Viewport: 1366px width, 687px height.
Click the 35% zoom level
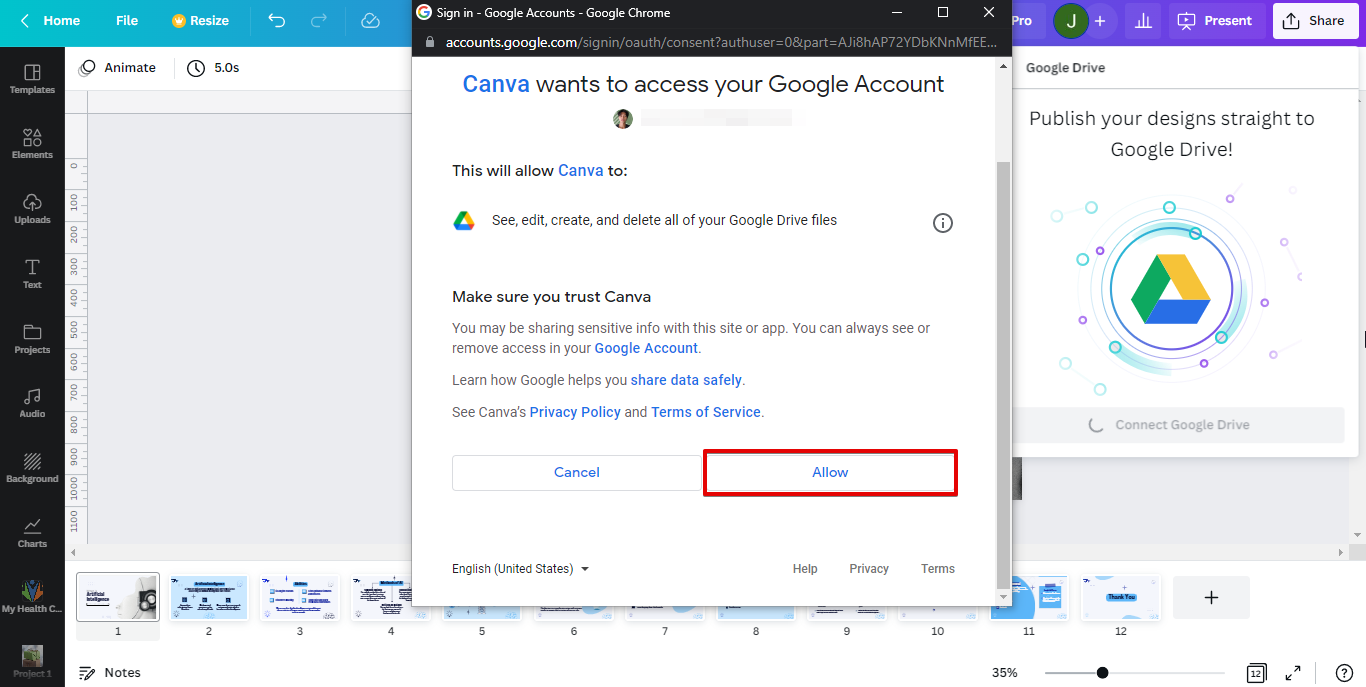[1005, 673]
